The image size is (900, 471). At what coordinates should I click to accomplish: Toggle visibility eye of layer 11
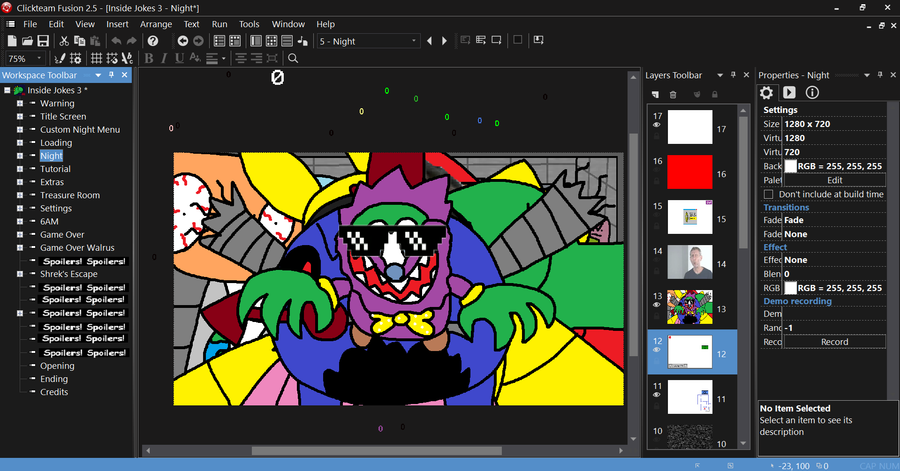pyautogui.click(x=657, y=395)
